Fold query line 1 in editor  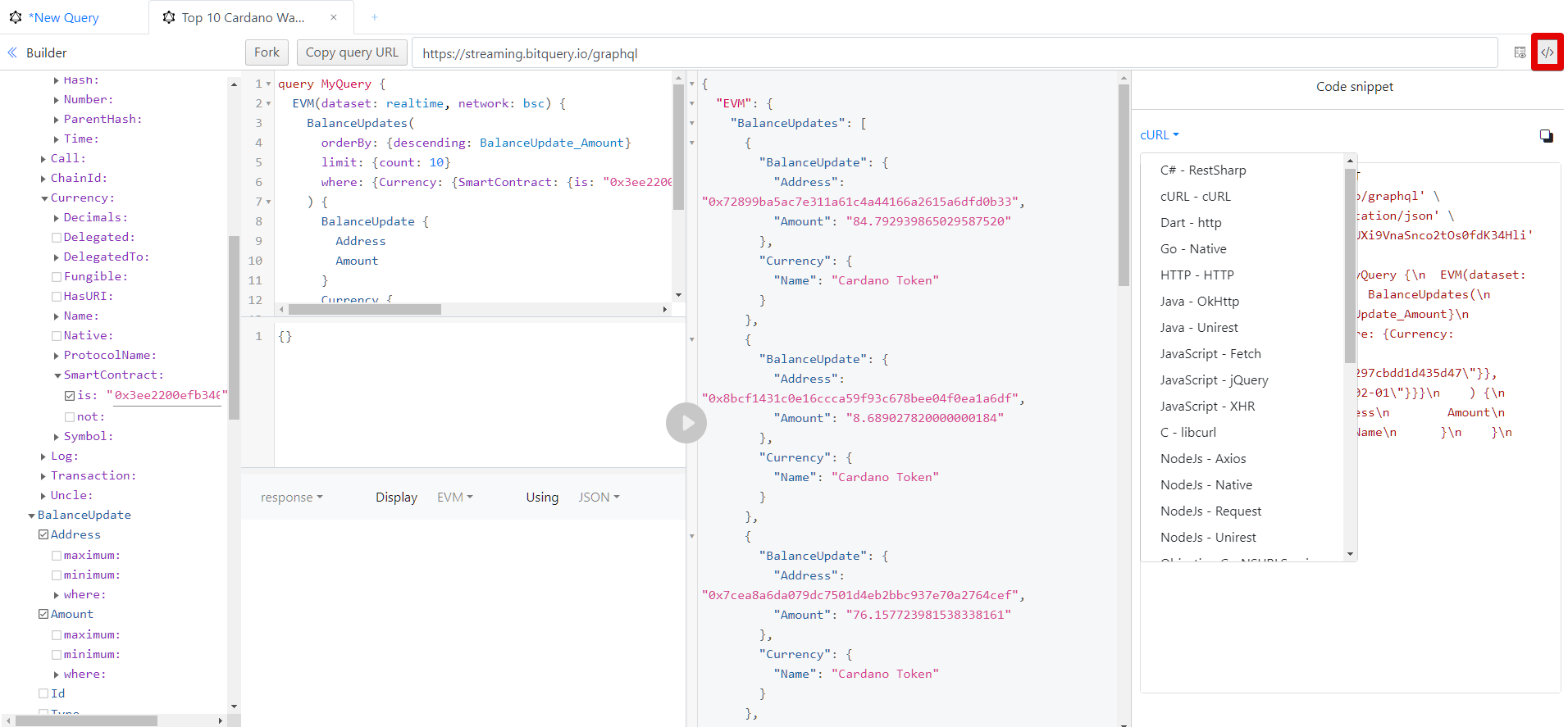tap(268, 84)
